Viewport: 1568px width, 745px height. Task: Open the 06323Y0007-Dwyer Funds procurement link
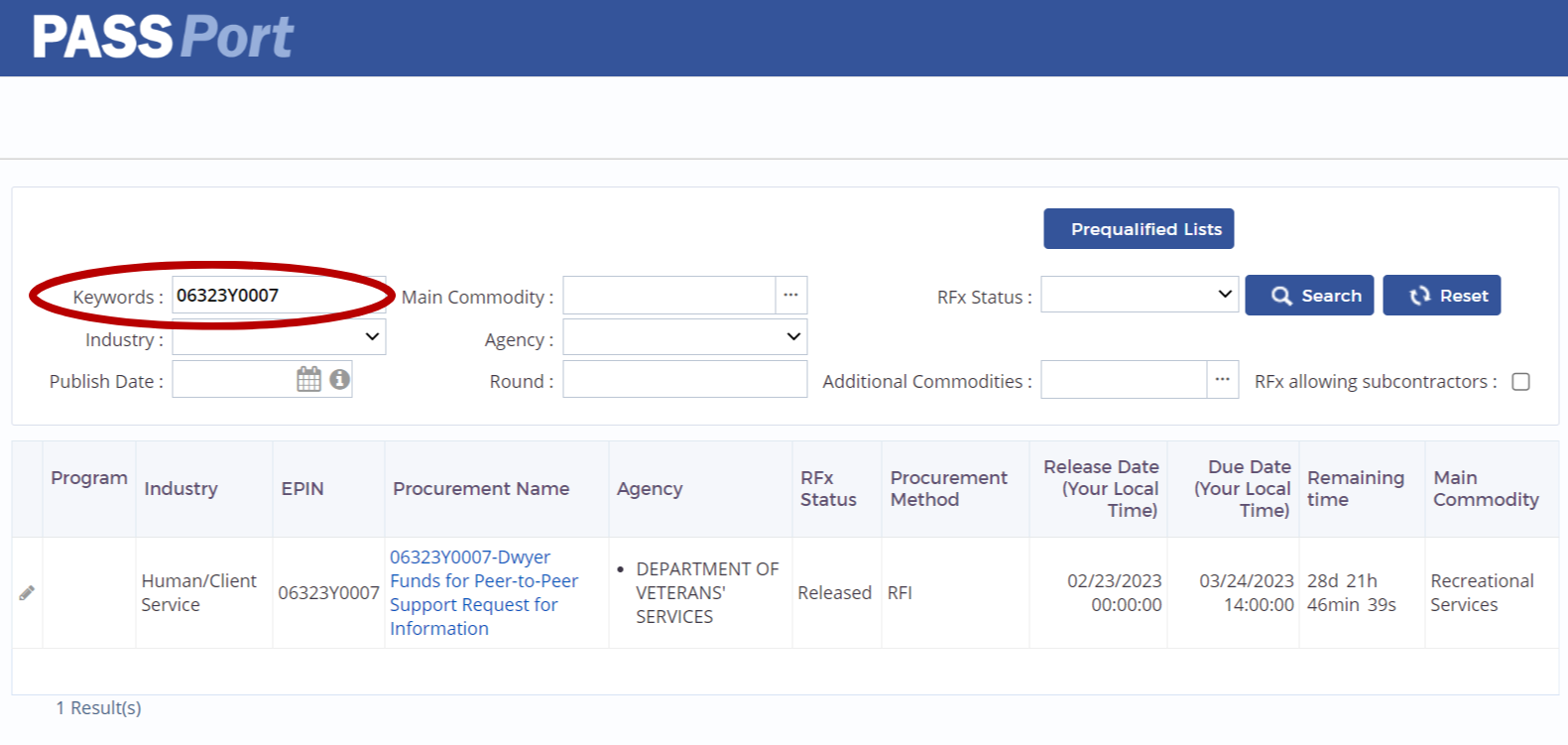[x=483, y=592]
